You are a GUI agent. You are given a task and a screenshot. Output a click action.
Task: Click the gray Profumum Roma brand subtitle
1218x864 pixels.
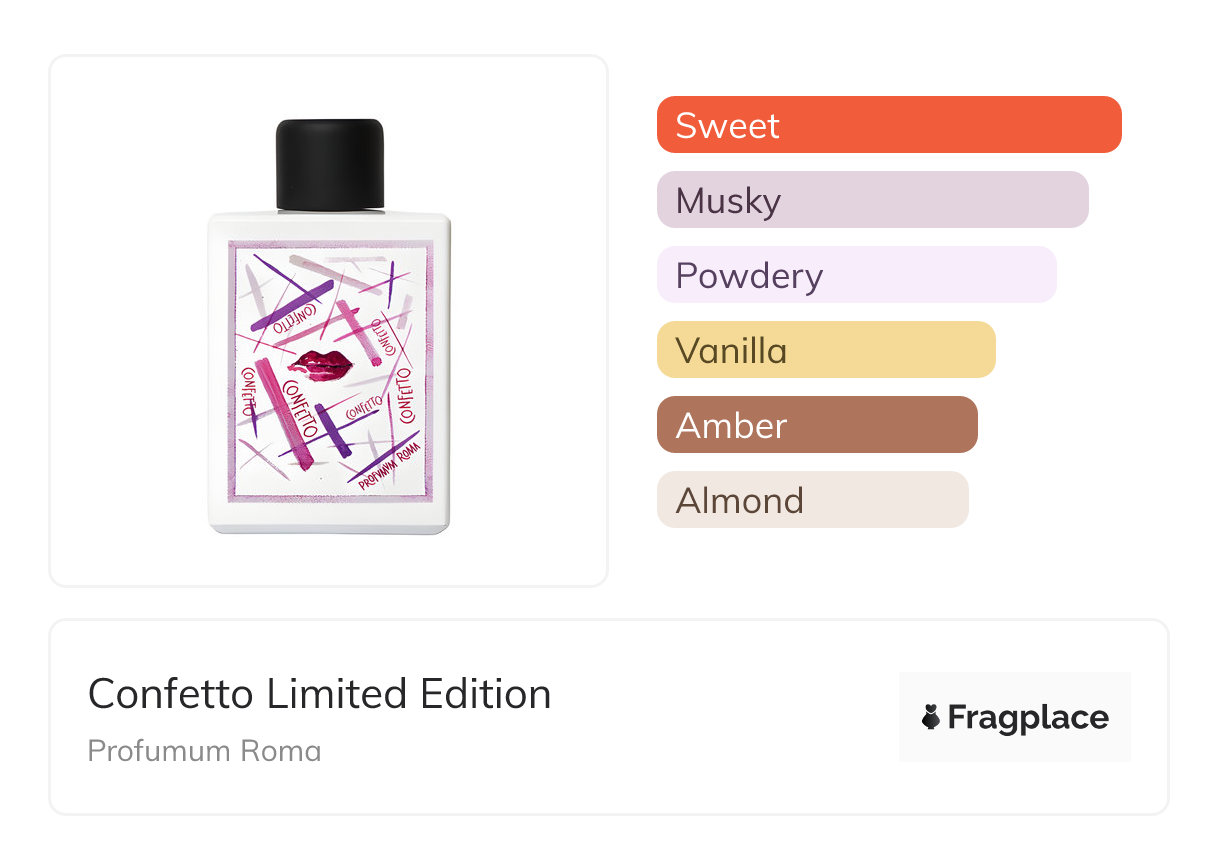click(204, 750)
